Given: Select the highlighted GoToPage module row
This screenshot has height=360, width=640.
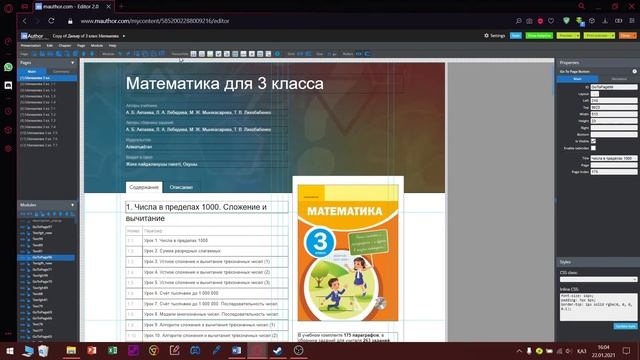Looking at the screenshot, I should click(x=47, y=258).
